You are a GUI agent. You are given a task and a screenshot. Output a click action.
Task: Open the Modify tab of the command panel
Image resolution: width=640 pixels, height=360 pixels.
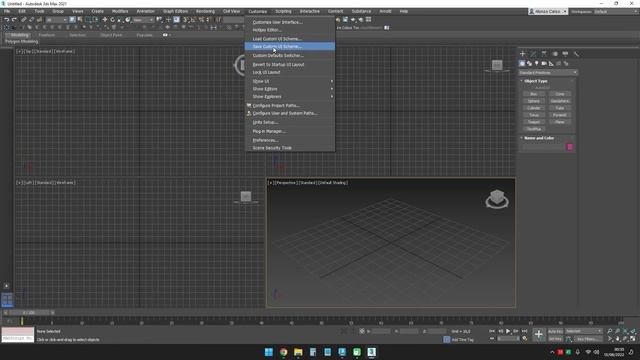point(533,53)
